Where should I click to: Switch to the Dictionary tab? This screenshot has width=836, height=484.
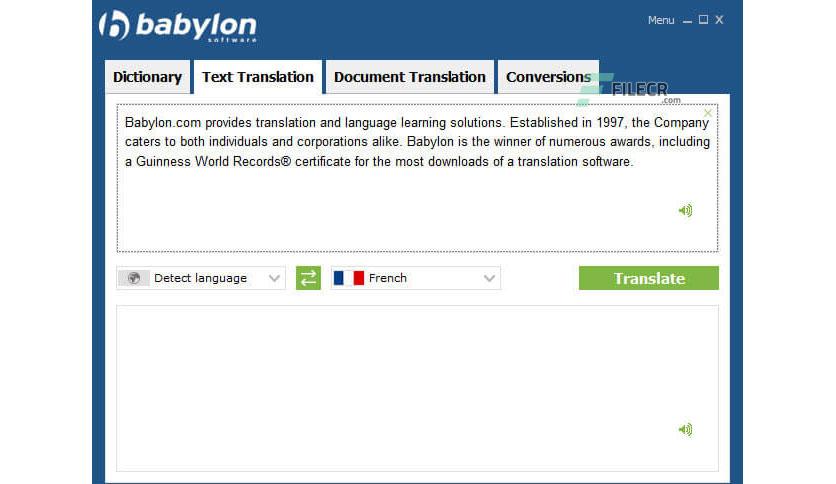(x=147, y=77)
